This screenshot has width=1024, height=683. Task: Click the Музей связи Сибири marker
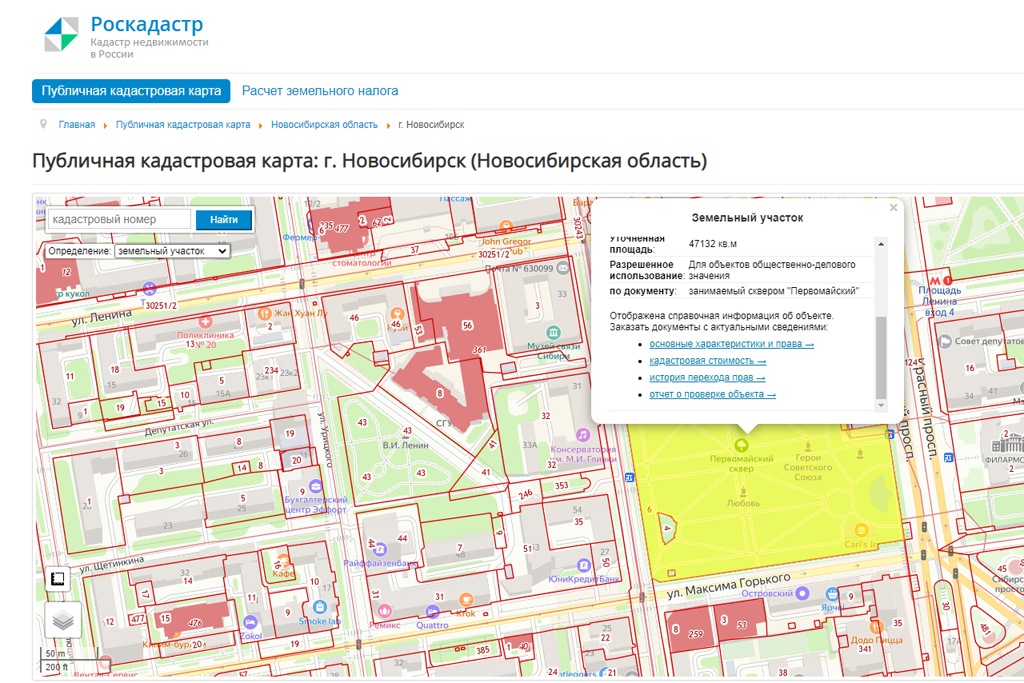(553, 332)
